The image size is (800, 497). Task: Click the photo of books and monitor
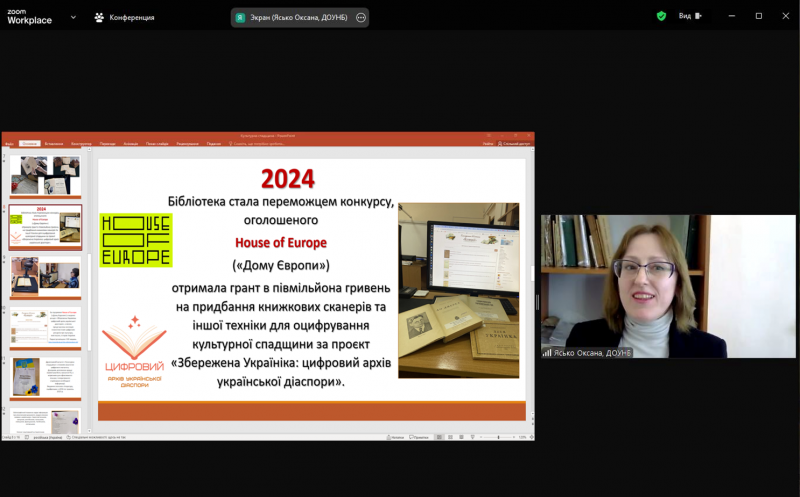pyautogui.click(x=459, y=290)
